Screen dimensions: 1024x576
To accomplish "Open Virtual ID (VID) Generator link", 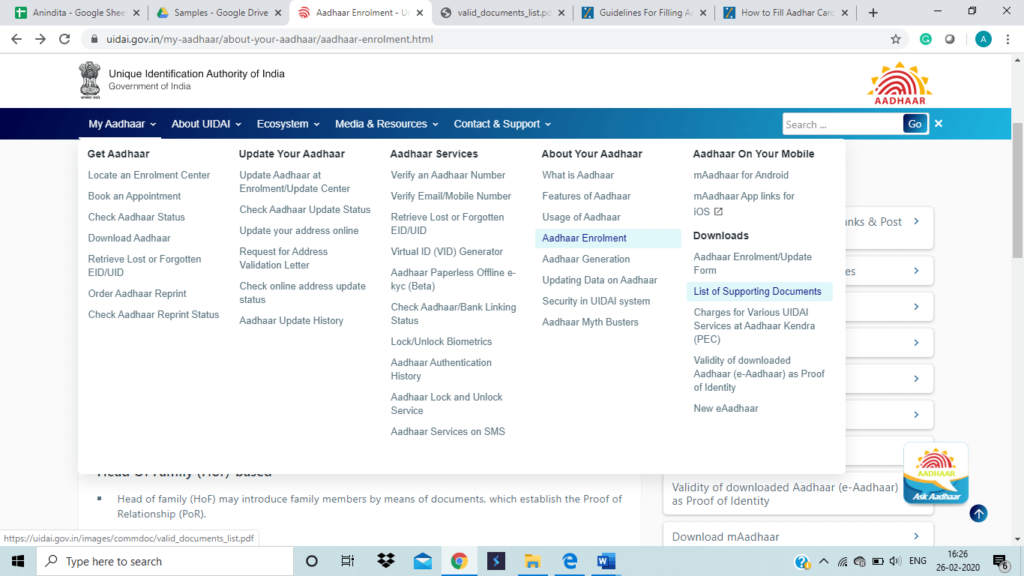I will [447, 251].
